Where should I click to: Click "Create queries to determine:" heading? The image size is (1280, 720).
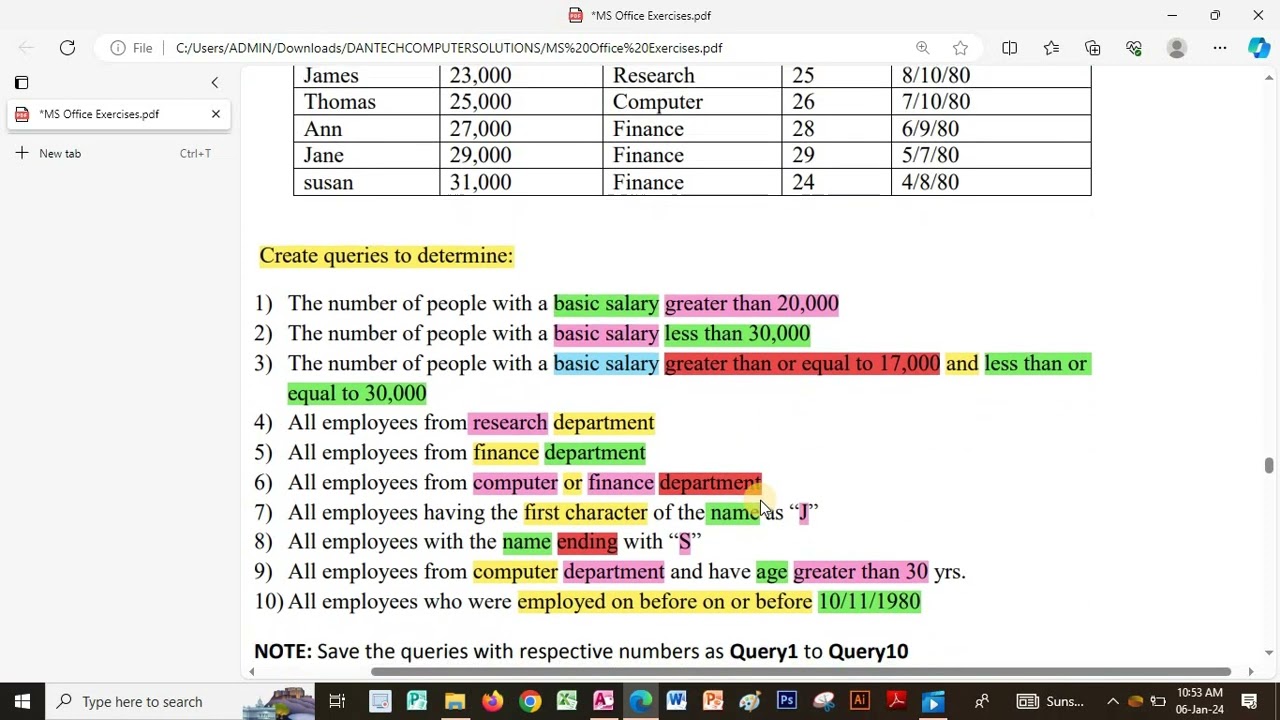(386, 256)
